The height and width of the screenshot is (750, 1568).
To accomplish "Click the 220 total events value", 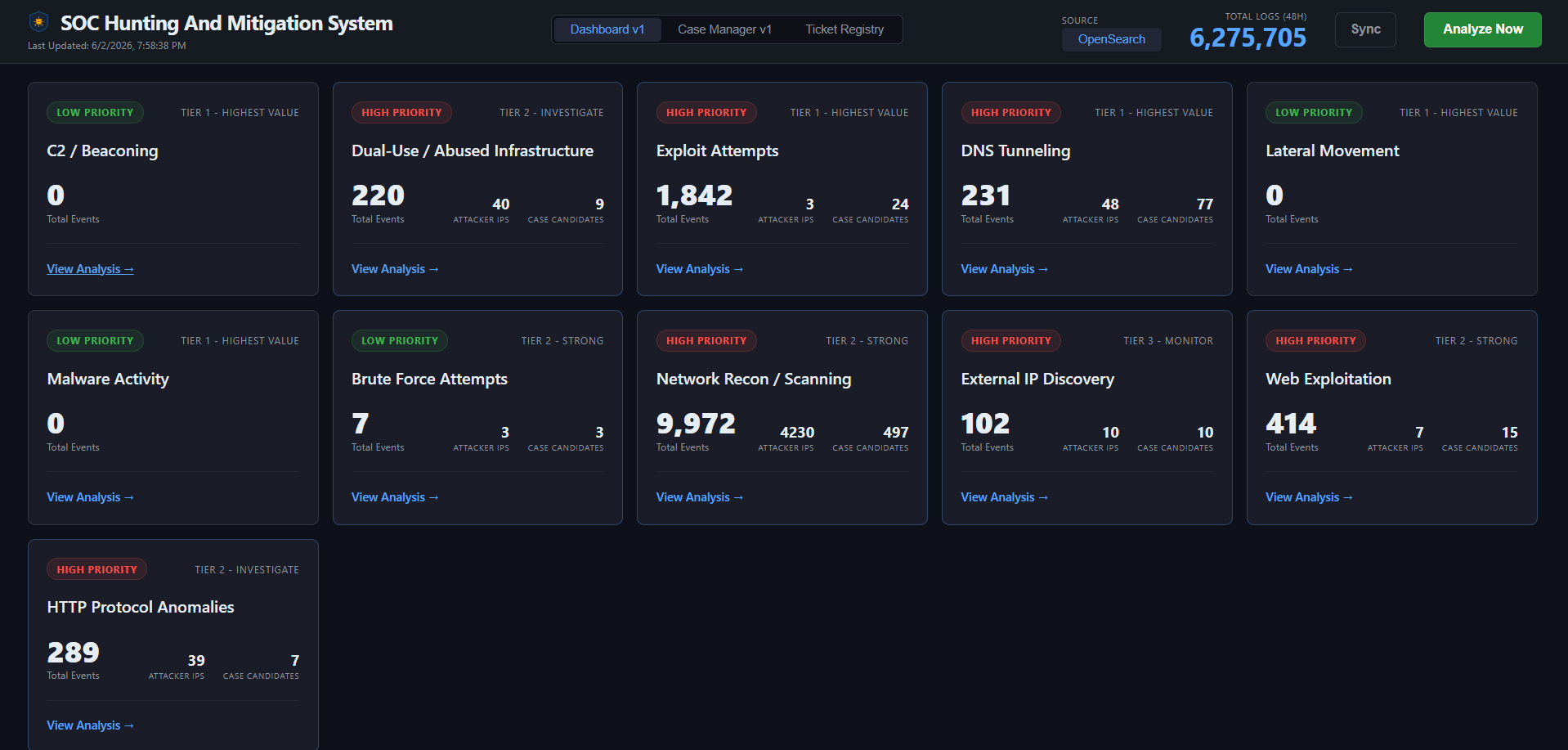I will click(378, 195).
